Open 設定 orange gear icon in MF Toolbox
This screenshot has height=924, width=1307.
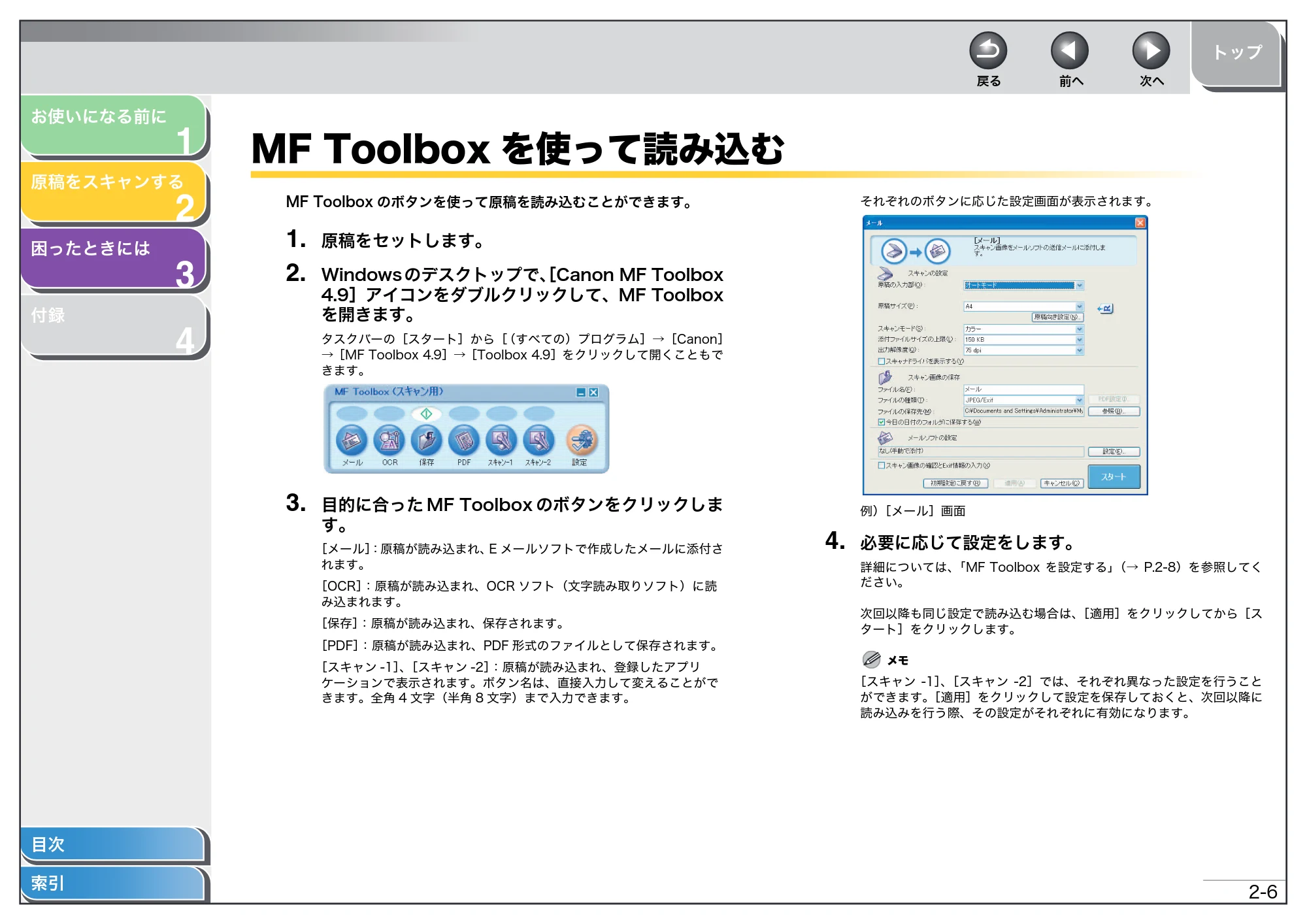(581, 441)
